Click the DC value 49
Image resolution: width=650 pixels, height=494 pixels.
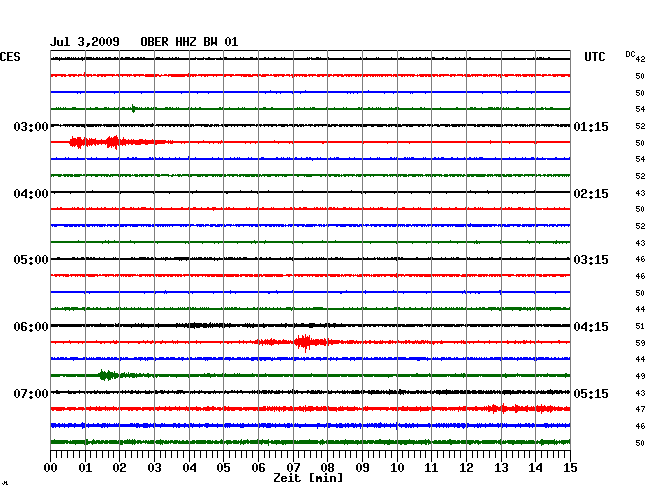[640, 376]
